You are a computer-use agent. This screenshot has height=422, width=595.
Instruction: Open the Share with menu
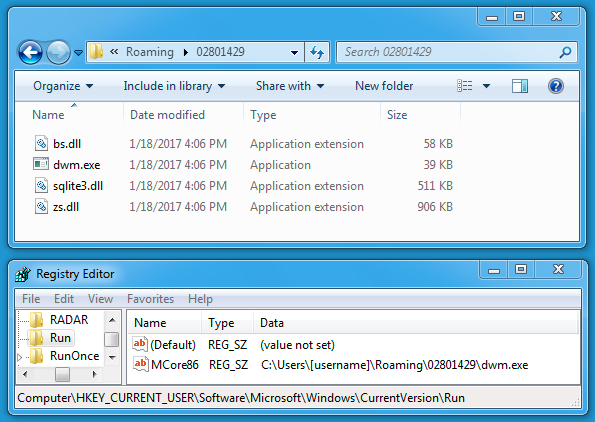coord(290,86)
